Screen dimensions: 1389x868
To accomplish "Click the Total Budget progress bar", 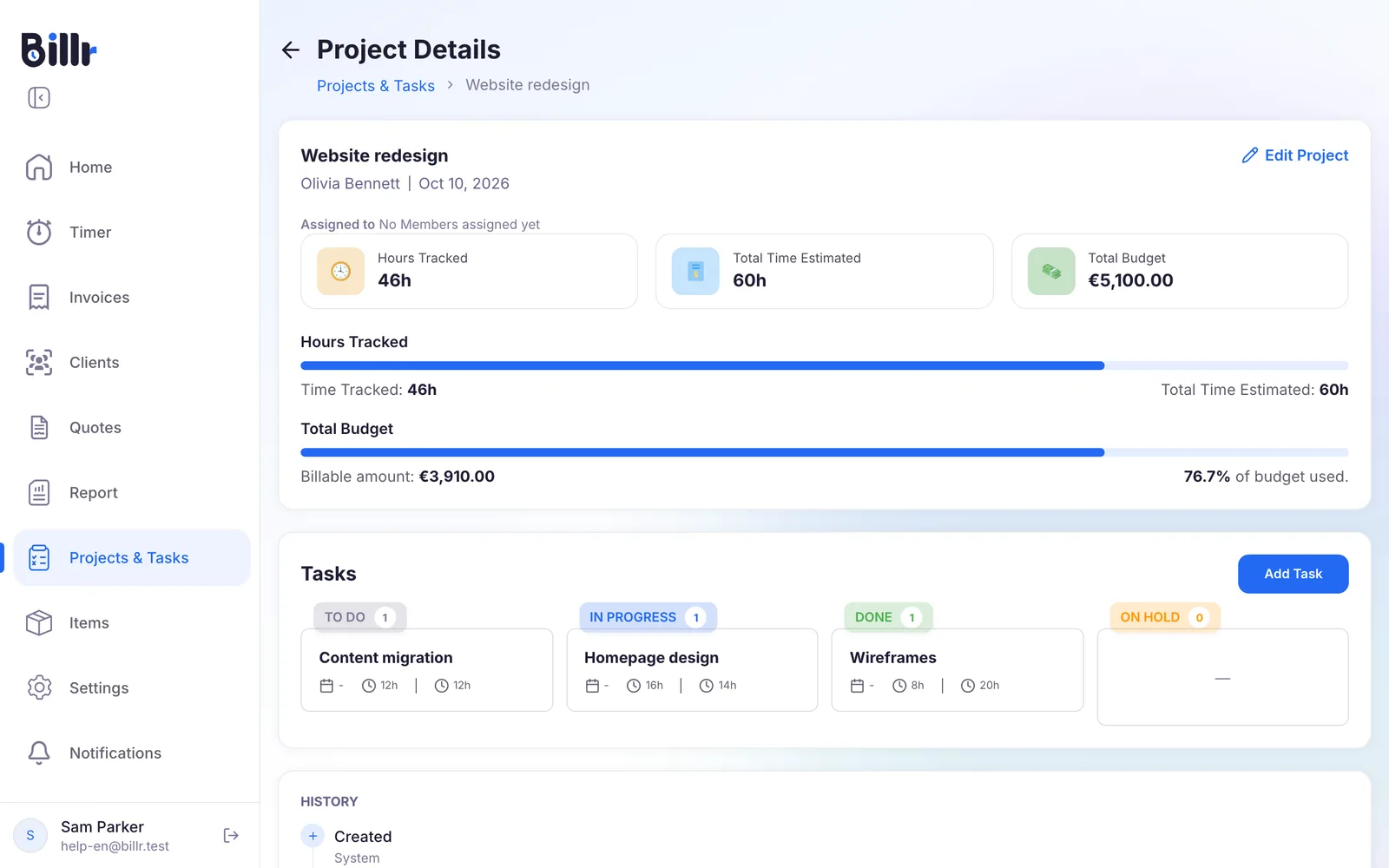I will [x=825, y=452].
